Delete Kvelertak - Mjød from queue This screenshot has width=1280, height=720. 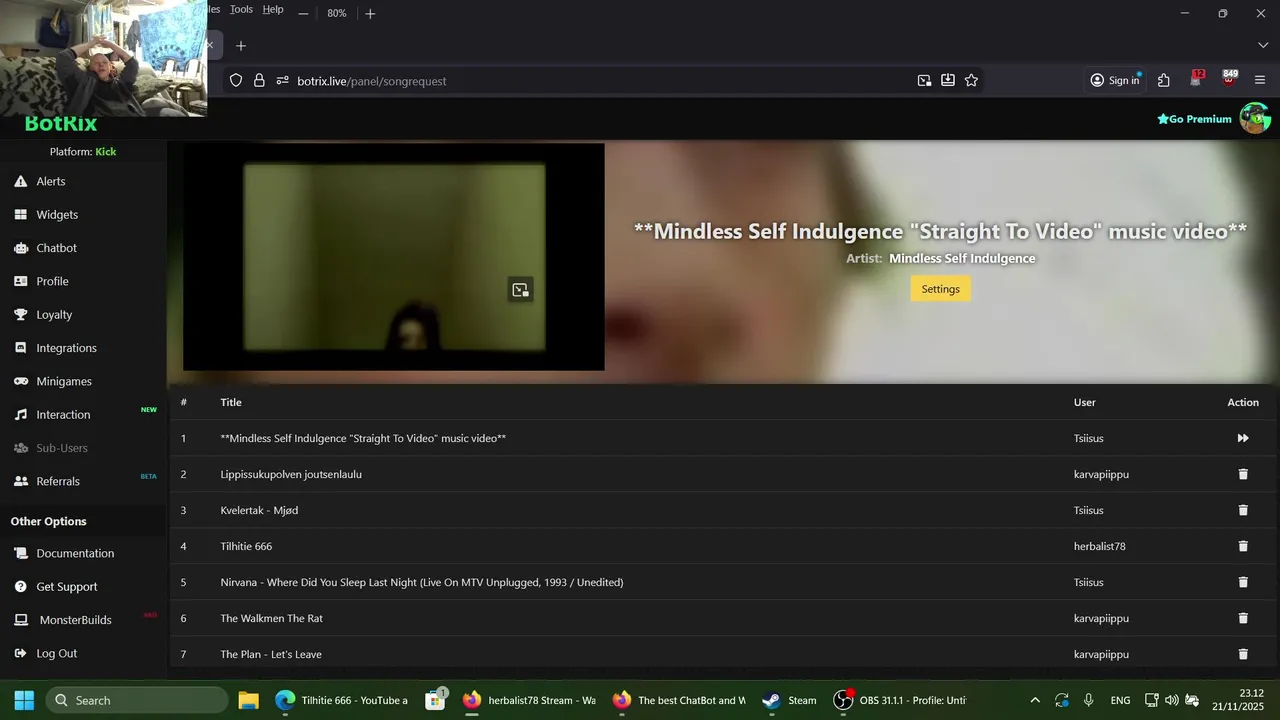click(x=1243, y=510)
